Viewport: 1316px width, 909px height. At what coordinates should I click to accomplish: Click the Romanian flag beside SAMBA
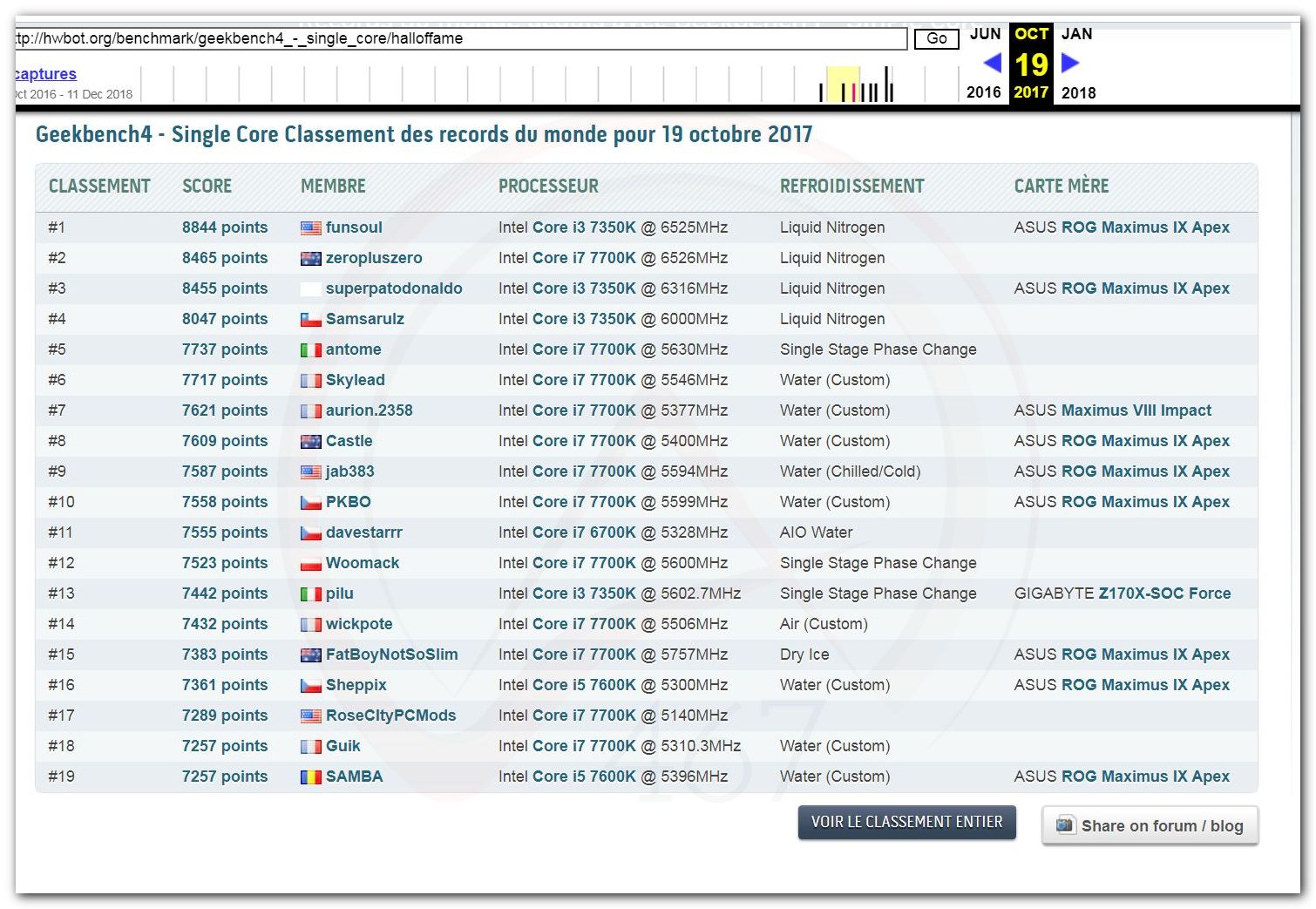pos(310,777)
